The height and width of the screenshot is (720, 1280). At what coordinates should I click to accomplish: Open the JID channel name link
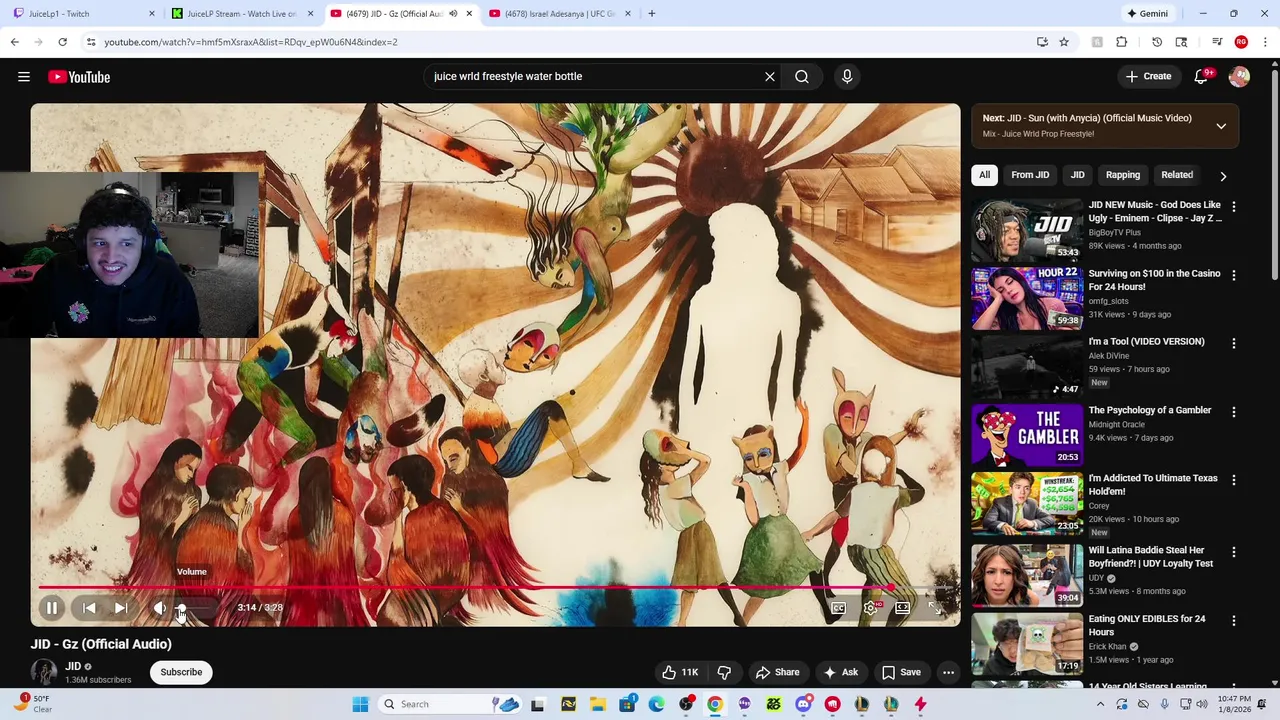[x=73, y=666]
